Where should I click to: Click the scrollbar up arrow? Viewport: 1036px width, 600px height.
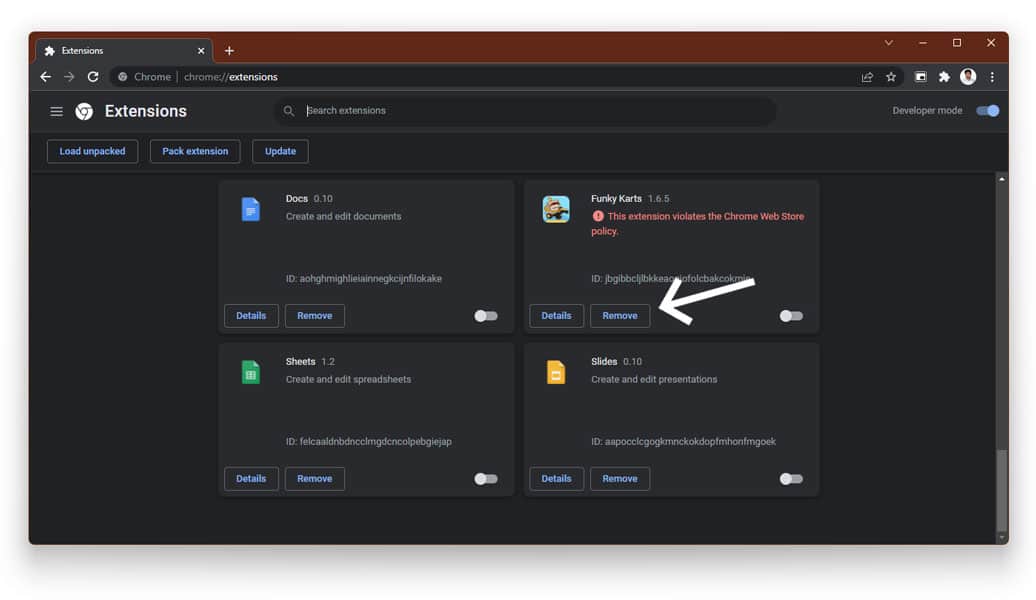point(1002,179)
